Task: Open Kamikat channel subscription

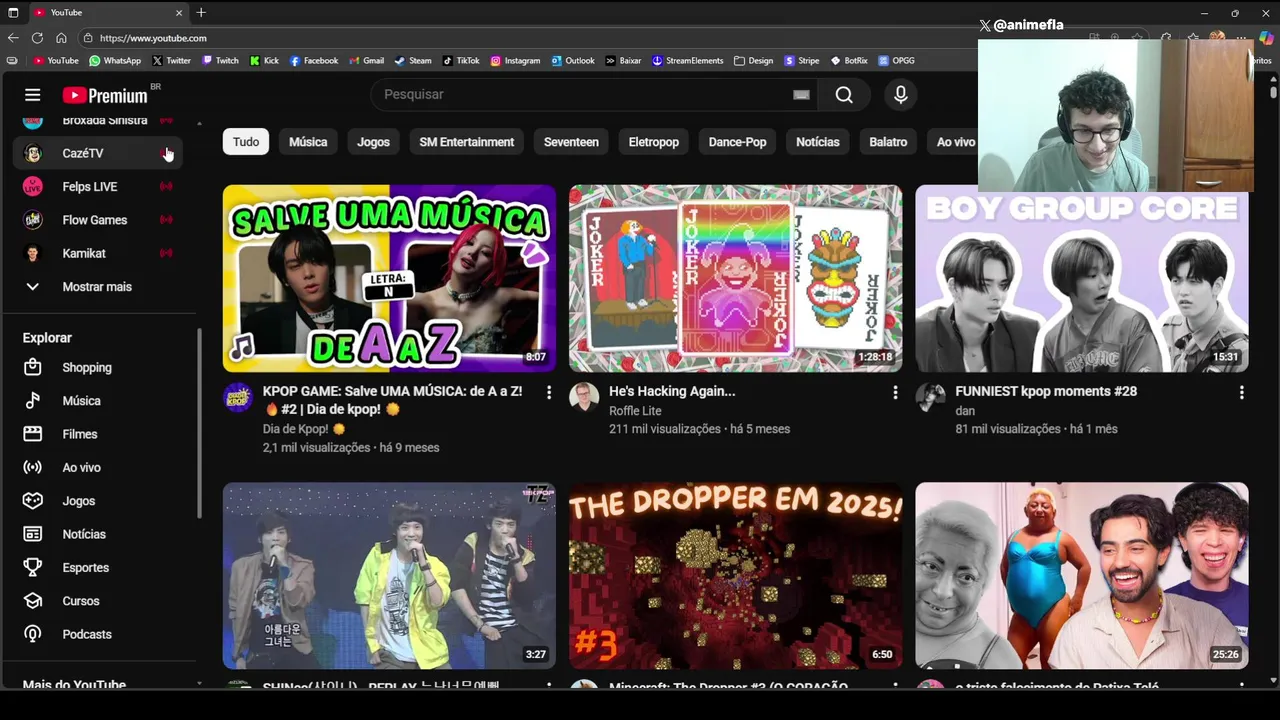Action: (98, 253)
